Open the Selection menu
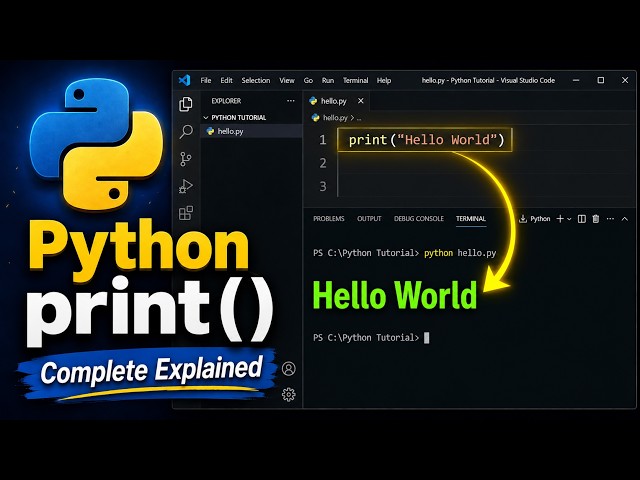640x480 pixels. point(256,80)
